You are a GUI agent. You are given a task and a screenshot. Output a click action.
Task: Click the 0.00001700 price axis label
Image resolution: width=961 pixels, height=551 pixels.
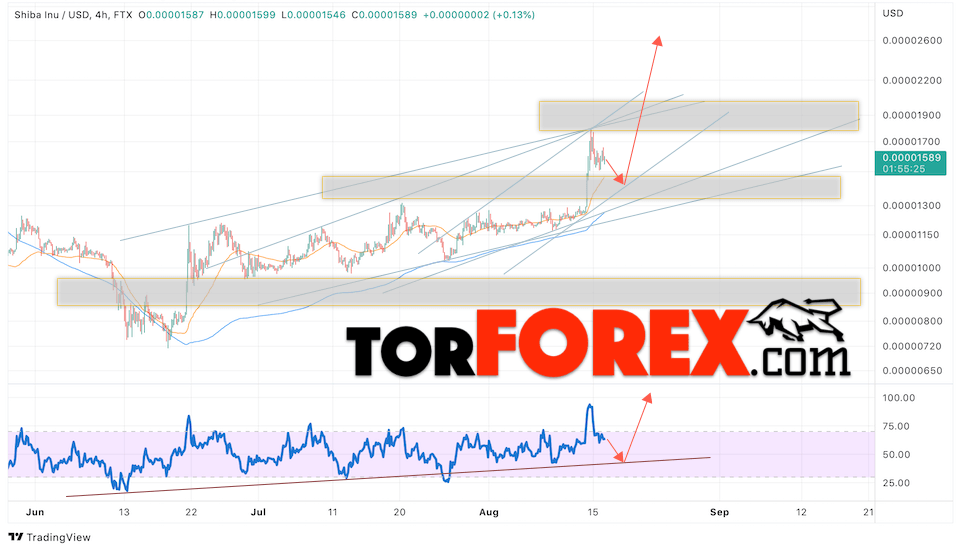[912, 142]
